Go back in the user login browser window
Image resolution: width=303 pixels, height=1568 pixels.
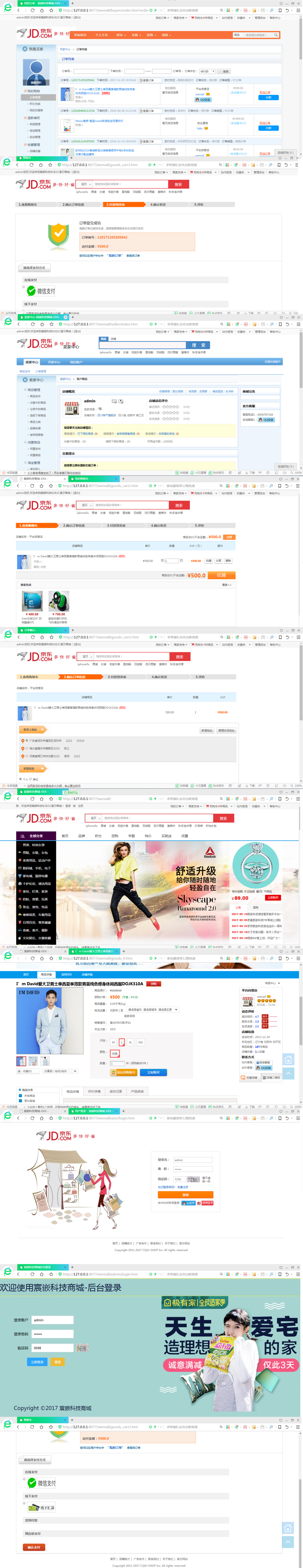click(18, 1118)
